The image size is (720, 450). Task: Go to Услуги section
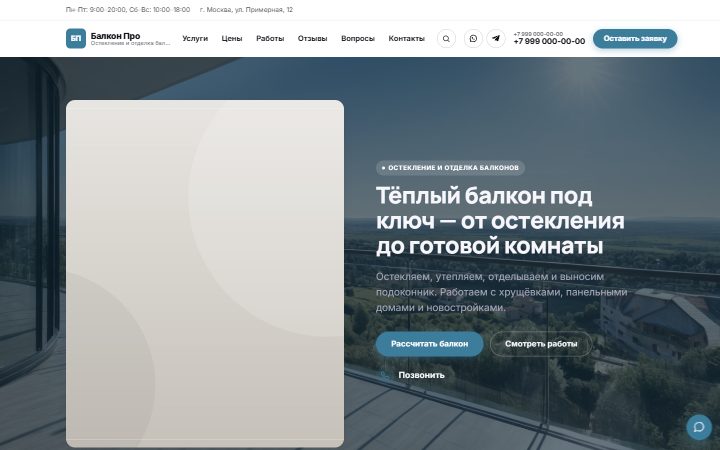pyautogui.click(x=195, y=39)
